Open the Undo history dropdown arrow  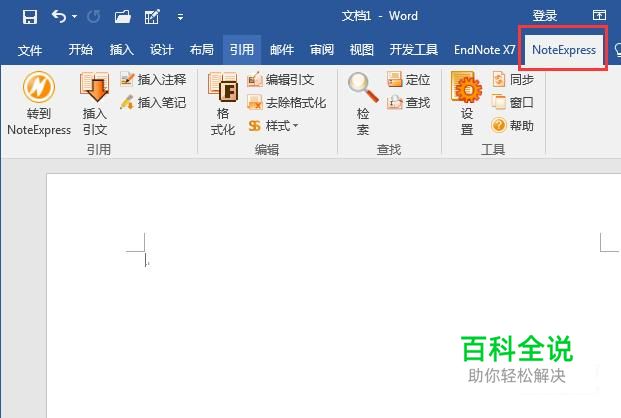(x=74, y=17)
